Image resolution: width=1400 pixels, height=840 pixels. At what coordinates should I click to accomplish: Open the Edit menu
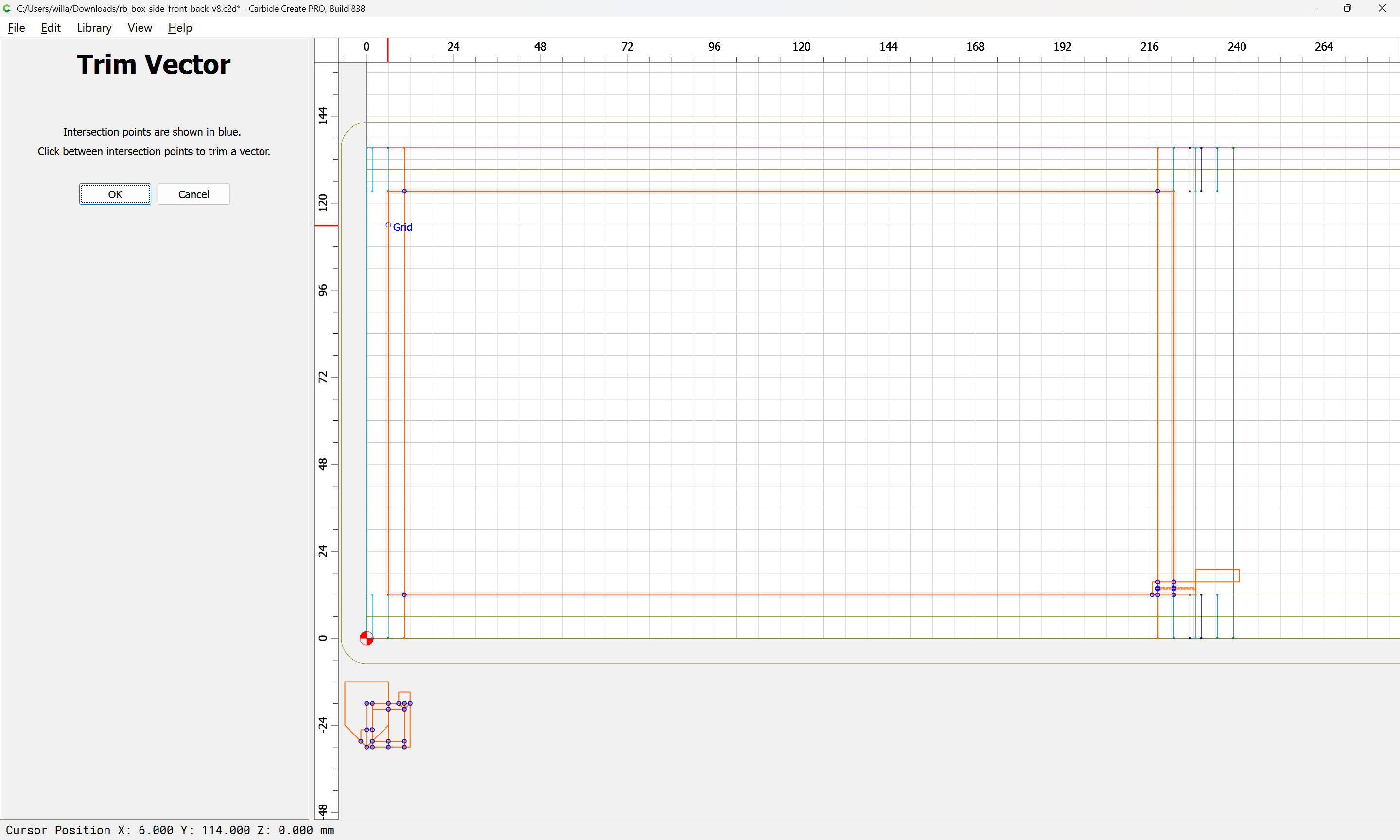click(51, 28)
